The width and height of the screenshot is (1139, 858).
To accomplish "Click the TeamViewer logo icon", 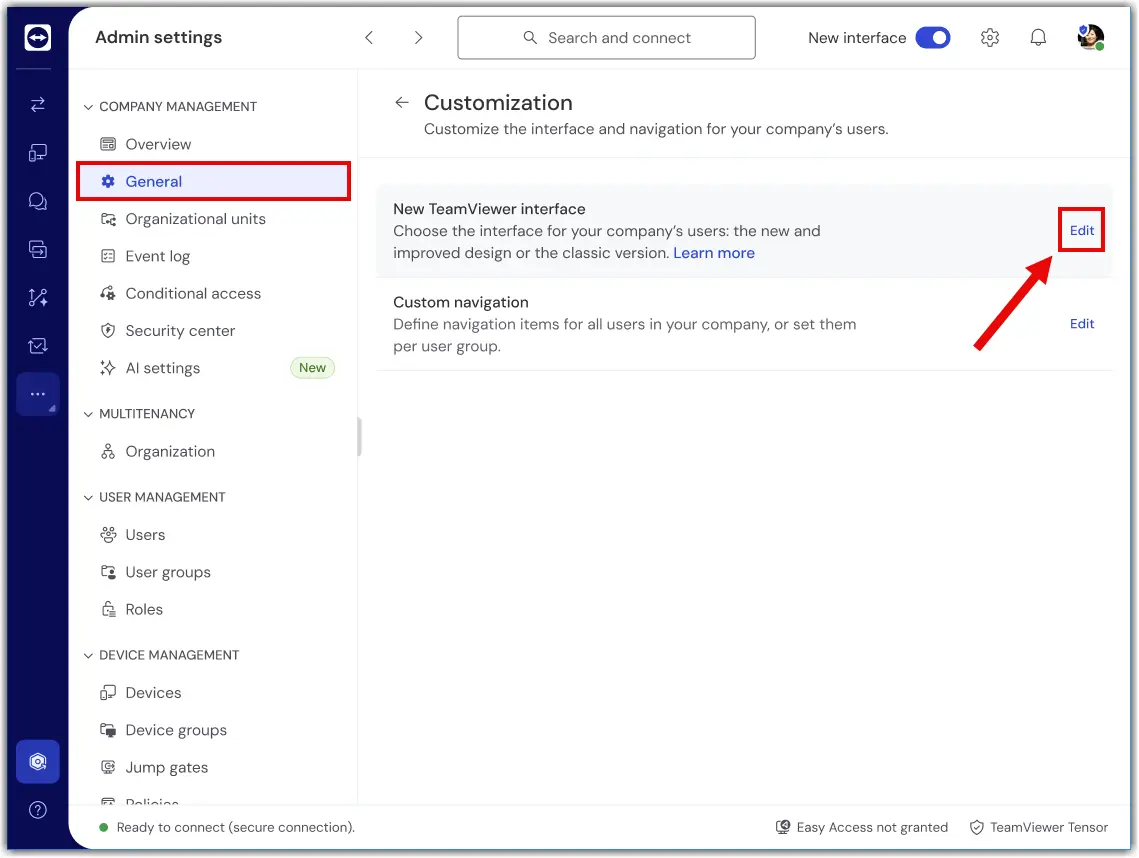I will click(38, 37).
